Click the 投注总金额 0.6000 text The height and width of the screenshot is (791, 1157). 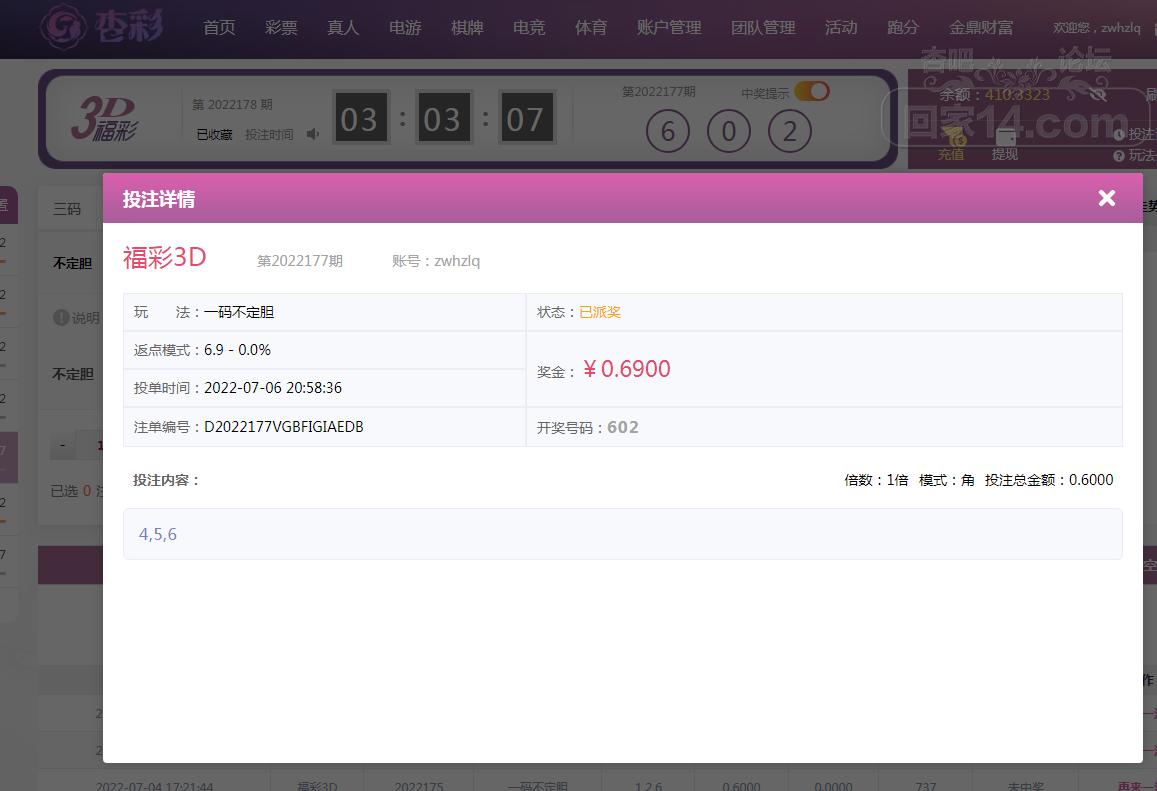tap(1049, 480)
